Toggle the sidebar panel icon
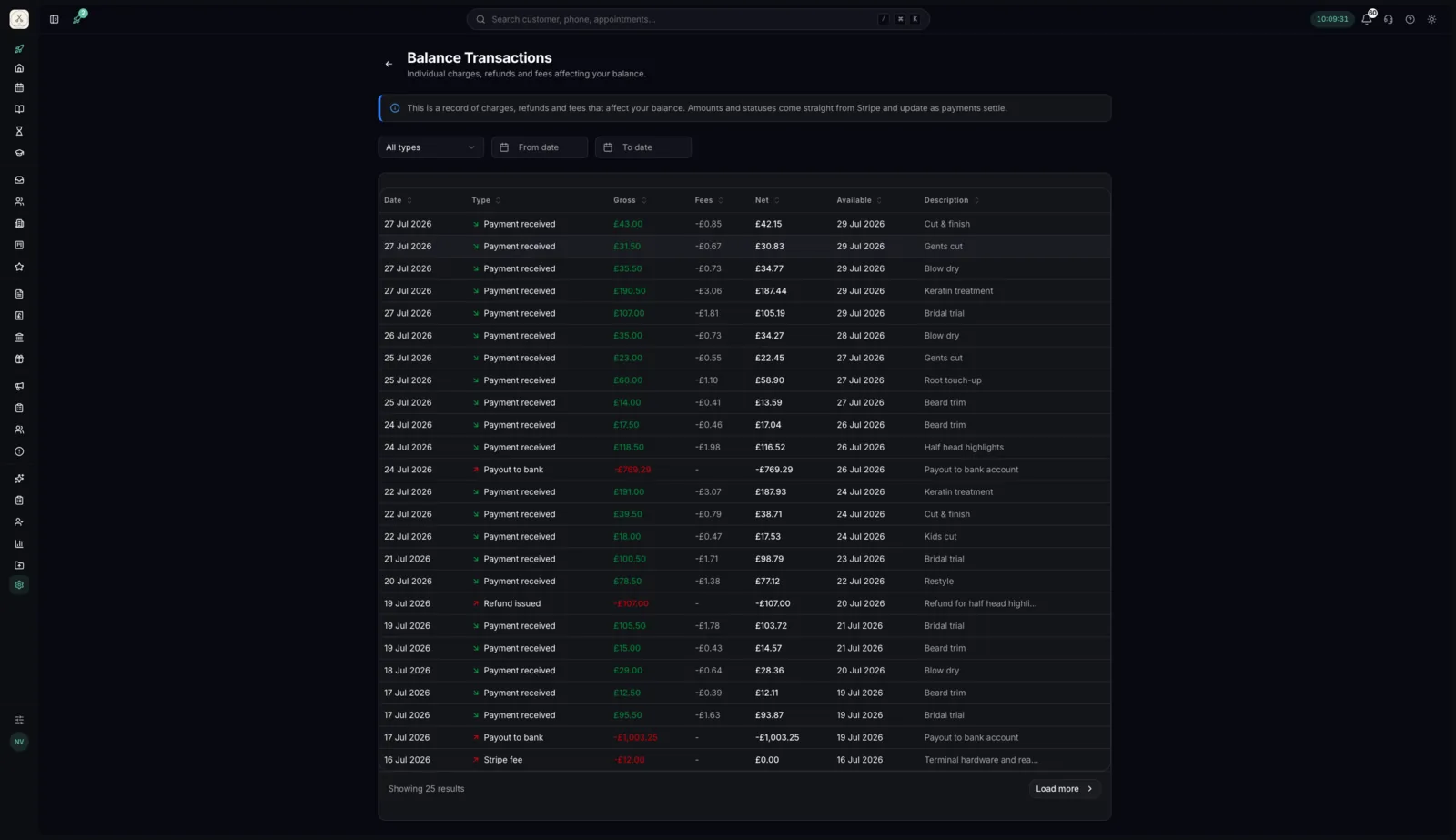1456x840 pixels. click(x=54, y=19)
